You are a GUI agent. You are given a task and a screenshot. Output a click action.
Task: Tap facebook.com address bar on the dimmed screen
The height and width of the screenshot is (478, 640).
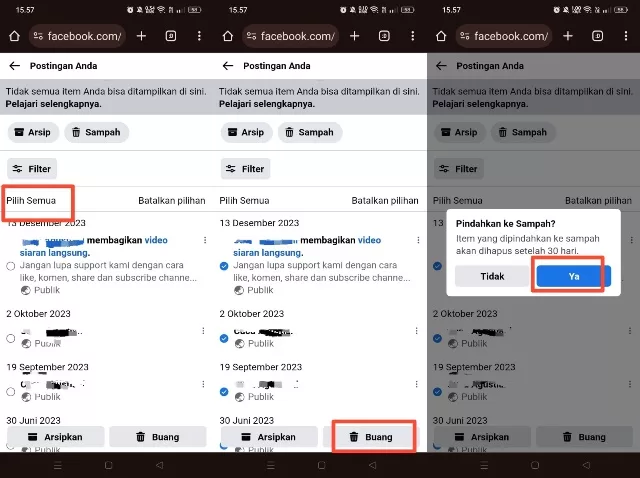coord(504,36)
